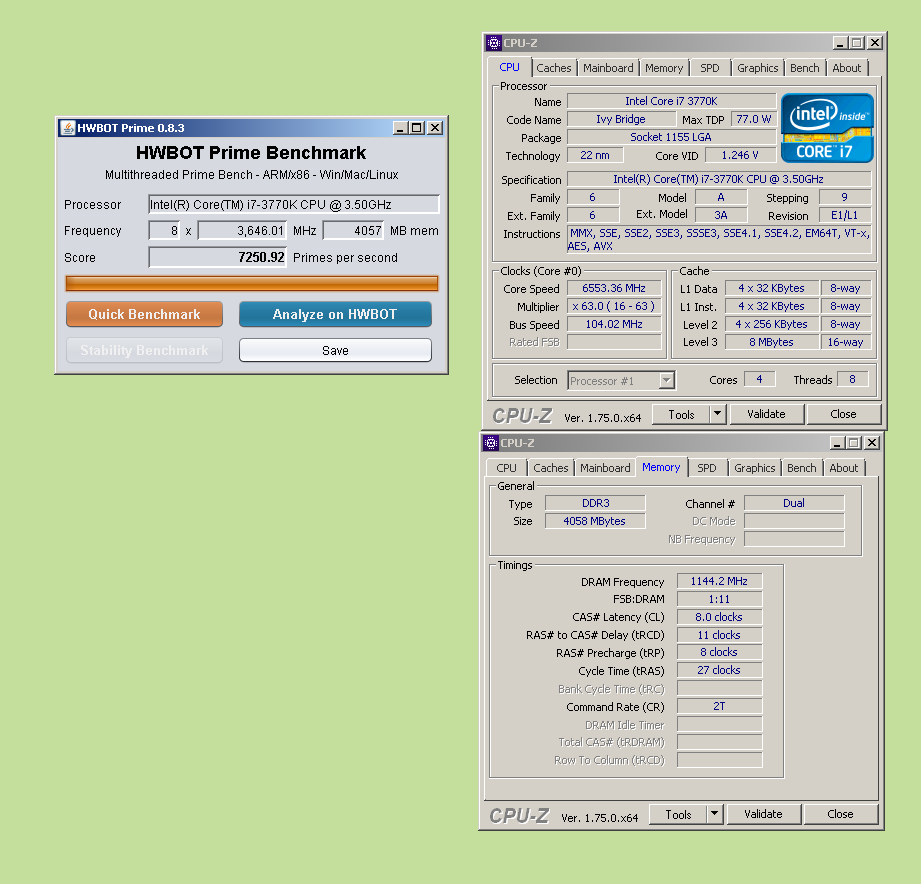Click the Intel Core i7 logo badge
921x884 pixels.
(x=827, y=128)
